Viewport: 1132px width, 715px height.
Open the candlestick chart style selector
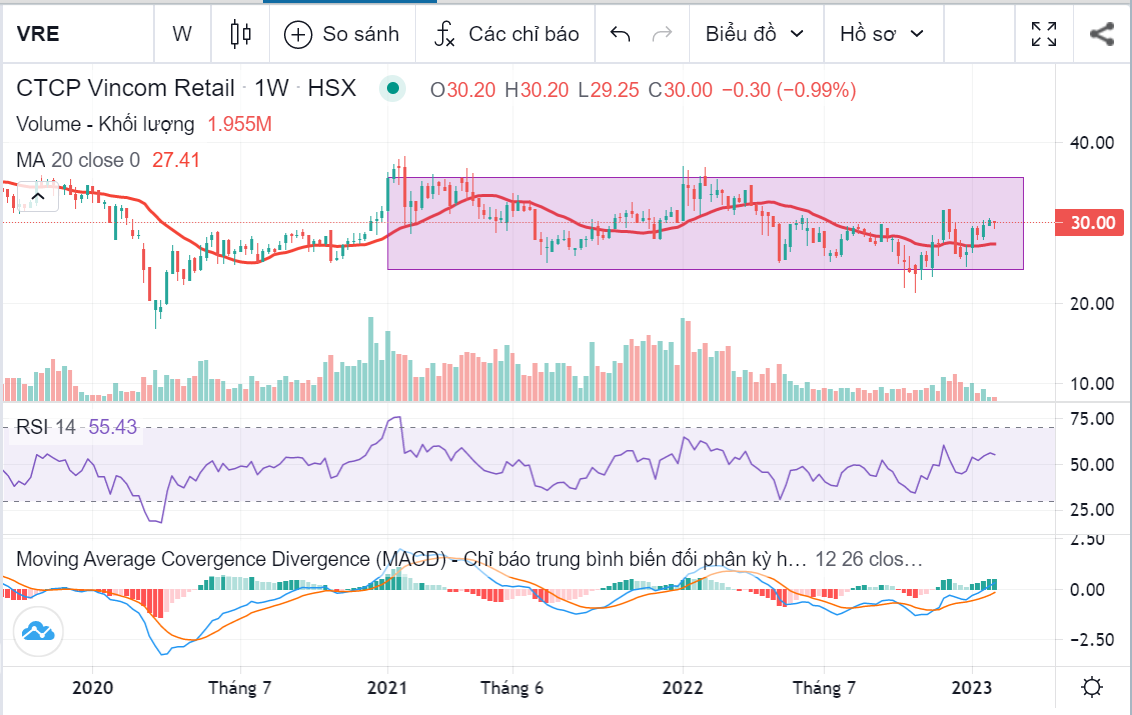coord(240,34)
